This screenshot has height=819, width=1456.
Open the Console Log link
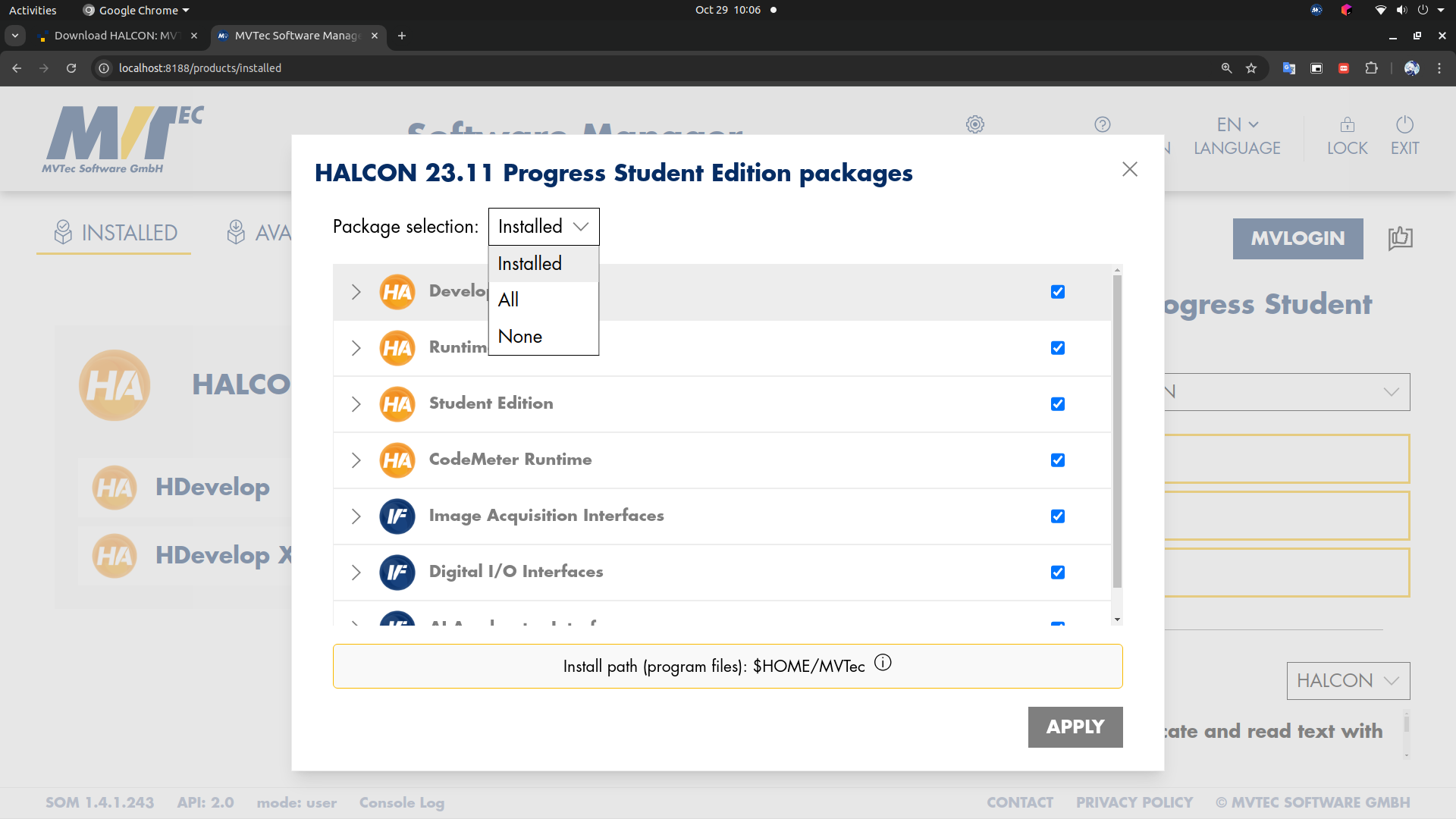coord(402,802)
